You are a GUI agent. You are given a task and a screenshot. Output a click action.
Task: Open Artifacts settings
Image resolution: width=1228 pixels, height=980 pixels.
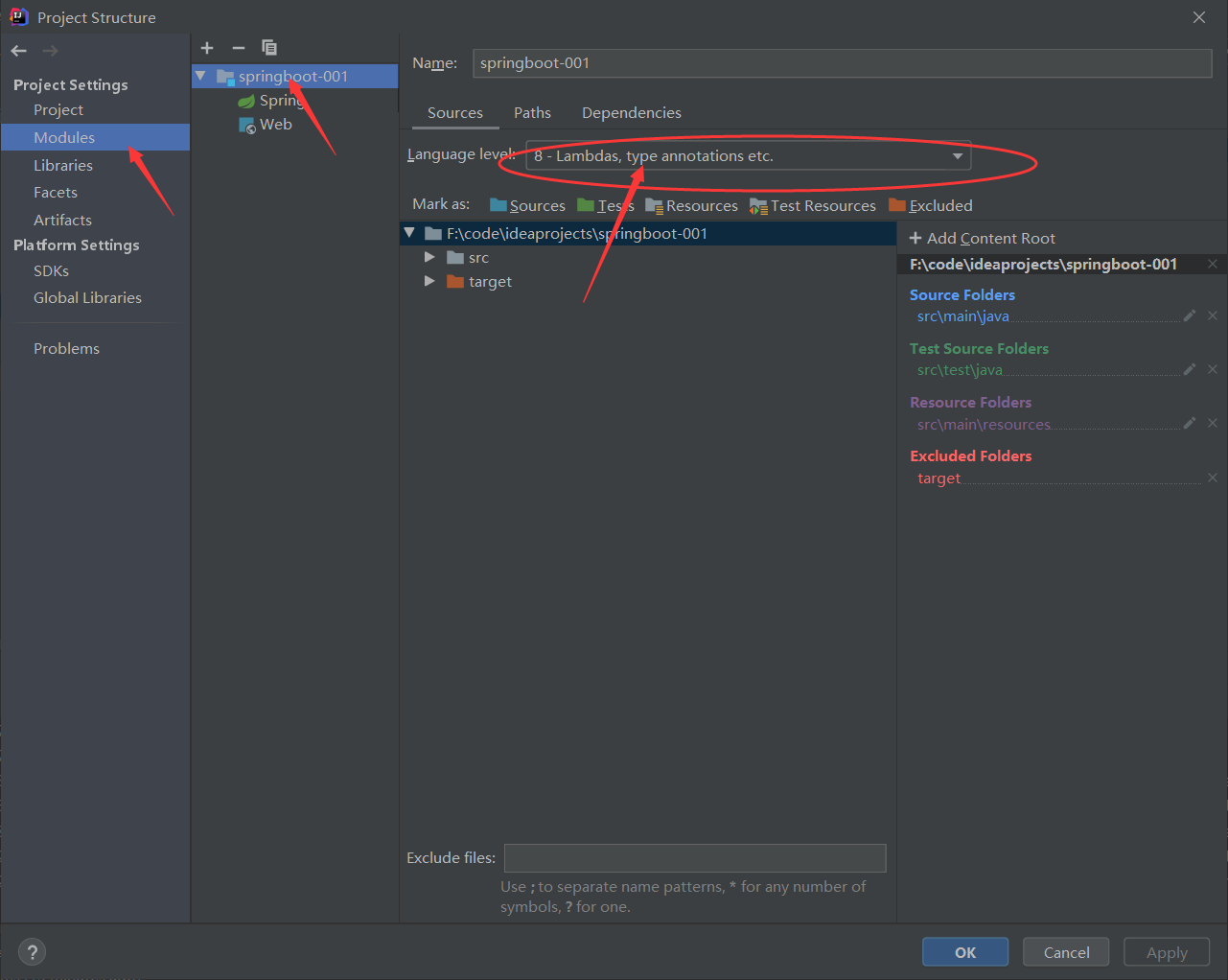pos(62,221)
